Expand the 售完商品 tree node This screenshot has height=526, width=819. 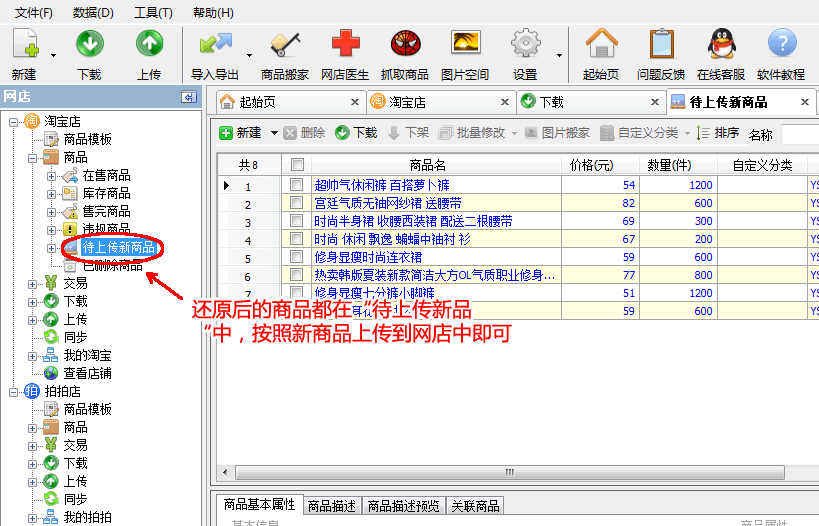click(x=51, y=212)
